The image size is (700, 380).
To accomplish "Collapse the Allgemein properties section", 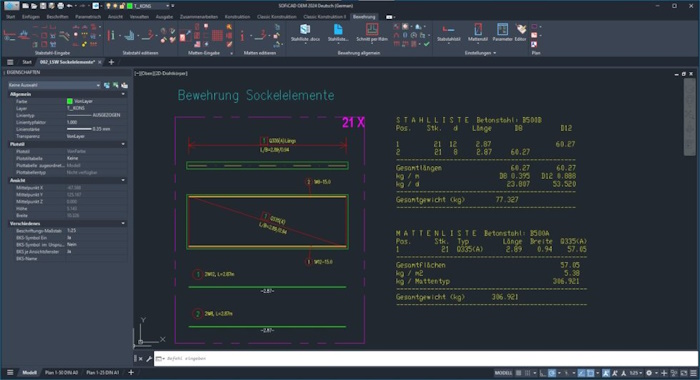I will (x=123, y=94).
